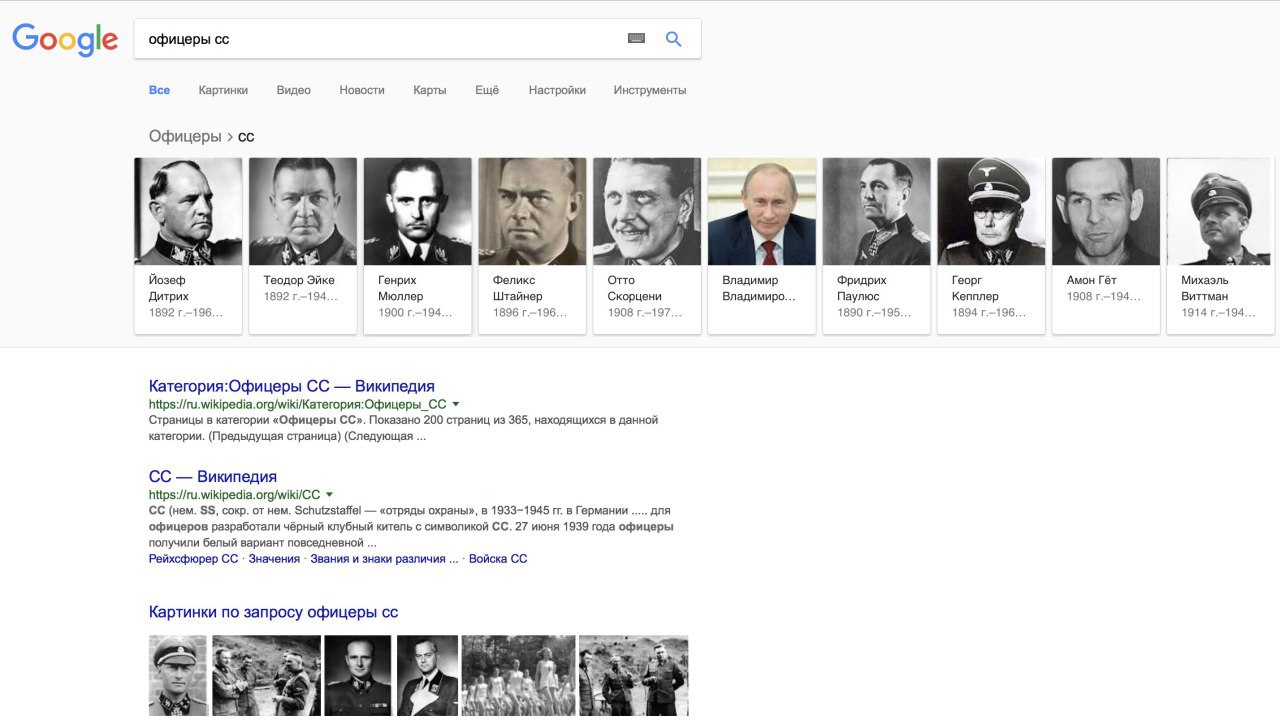Open the on-screen keyboard icon in search box
Viewport: 1280px width, 720px height.
[x=636, y=39]
